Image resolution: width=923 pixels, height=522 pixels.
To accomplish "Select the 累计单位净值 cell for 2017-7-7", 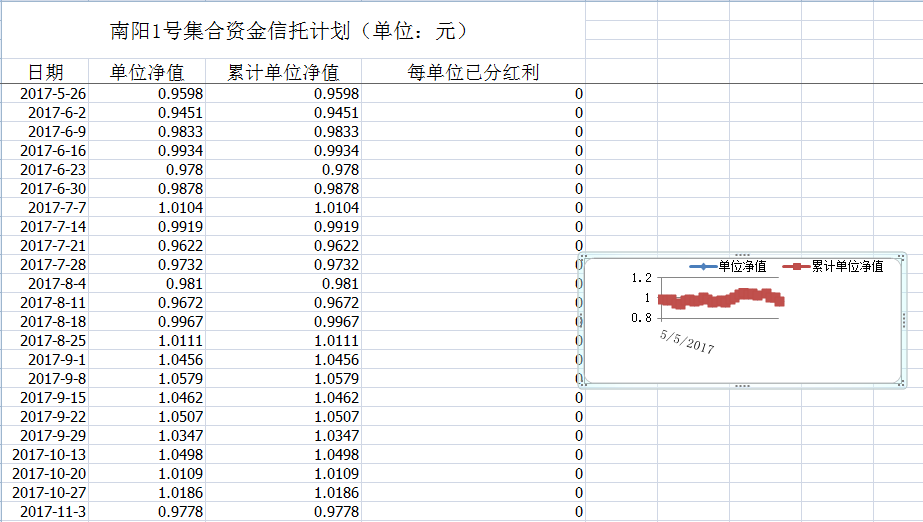I will point(283,208).
